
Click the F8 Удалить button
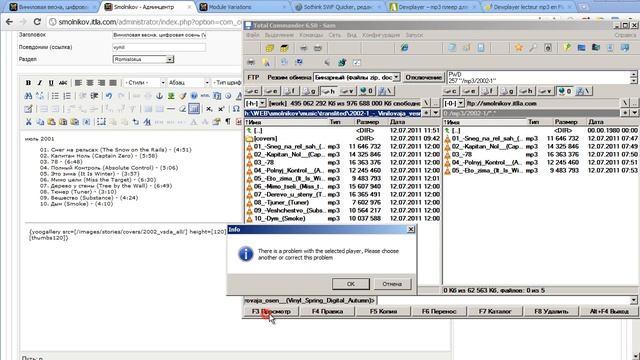(551, 311)
